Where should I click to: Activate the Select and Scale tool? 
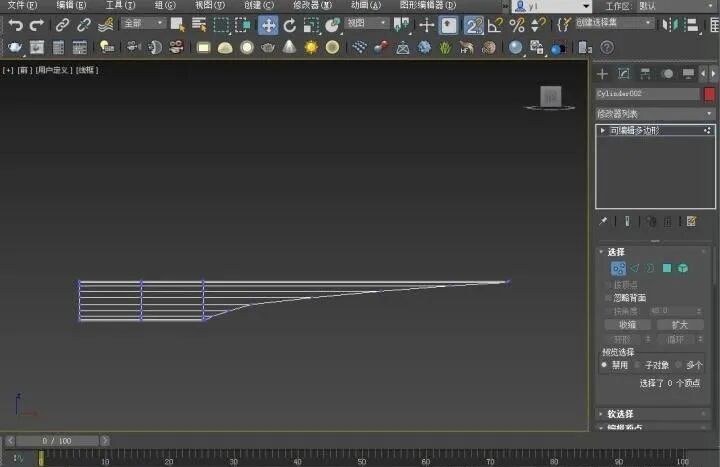tap(311, 25)
